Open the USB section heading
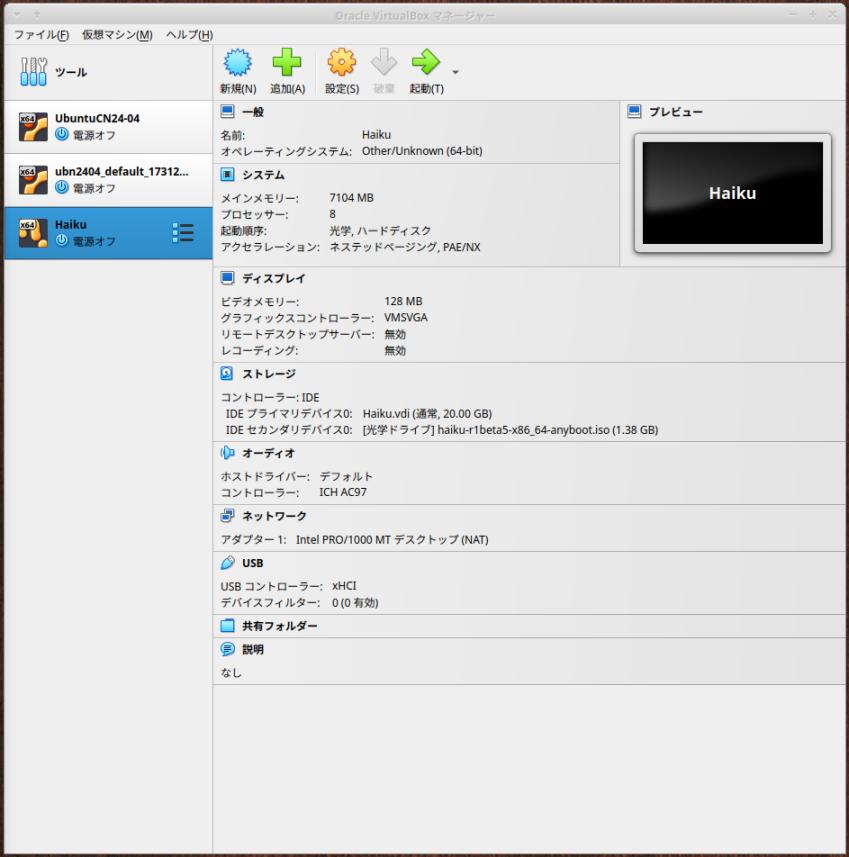This screenshot has width=849, height=857. pos(253,563)
